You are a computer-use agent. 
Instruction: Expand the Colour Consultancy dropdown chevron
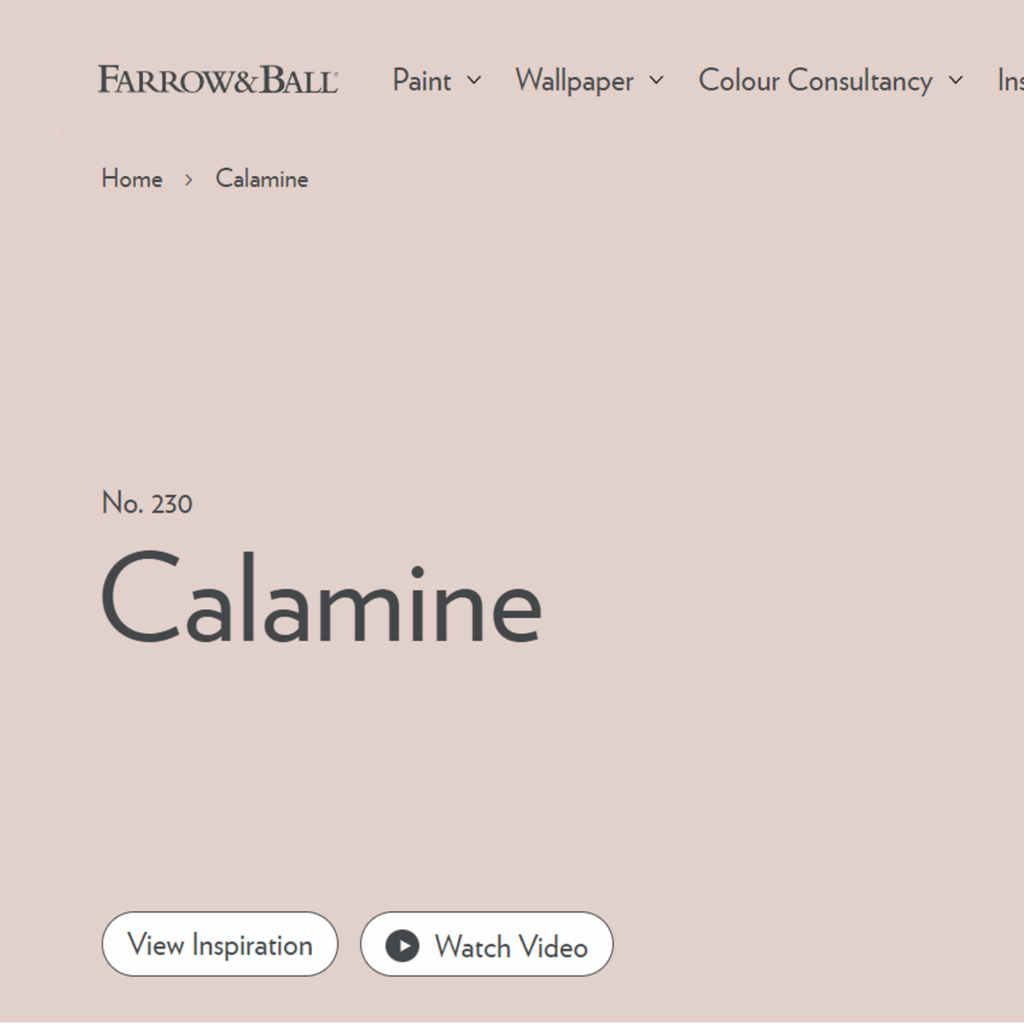[956, 80]
